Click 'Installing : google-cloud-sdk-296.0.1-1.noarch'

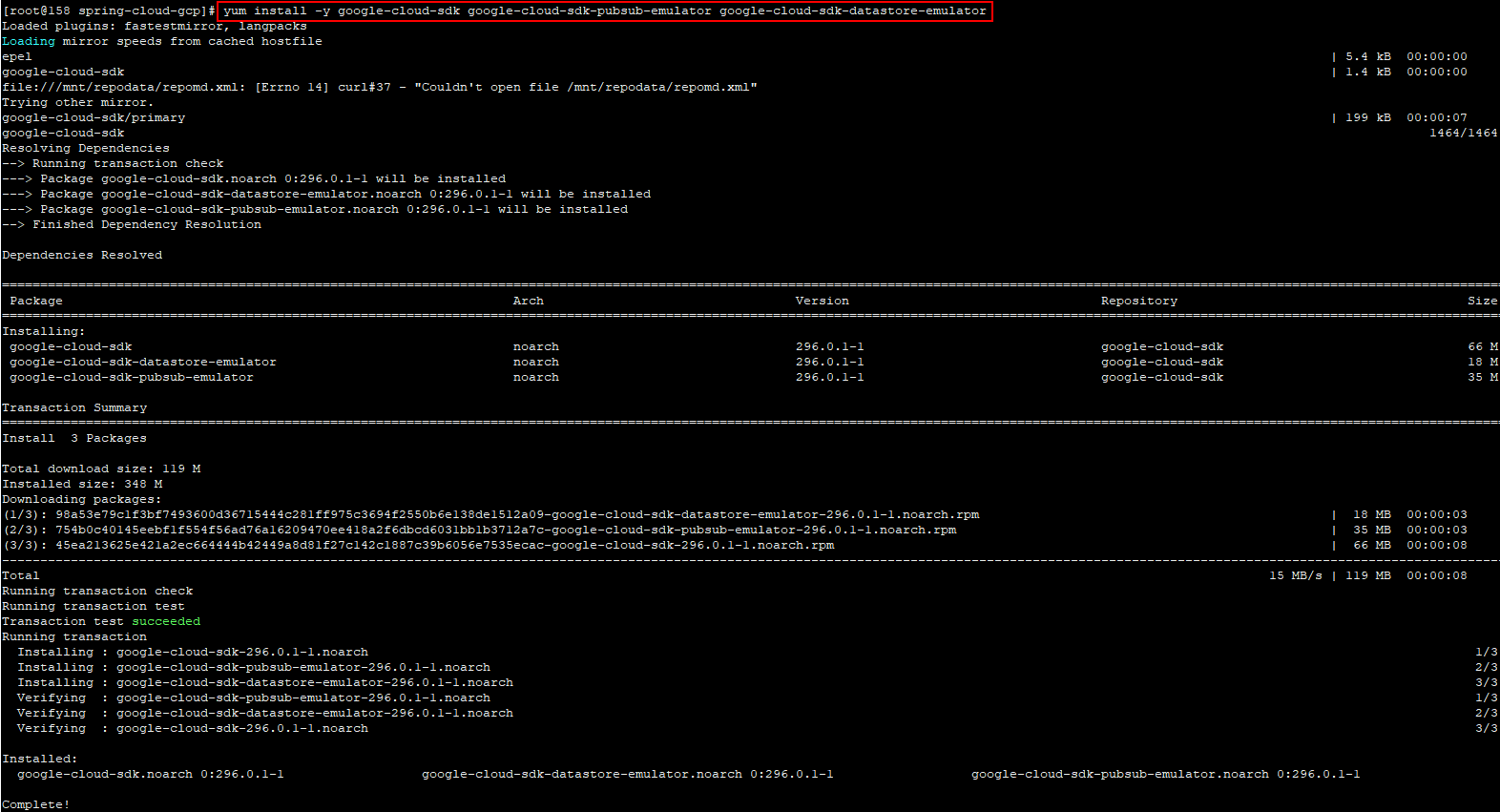193,653
